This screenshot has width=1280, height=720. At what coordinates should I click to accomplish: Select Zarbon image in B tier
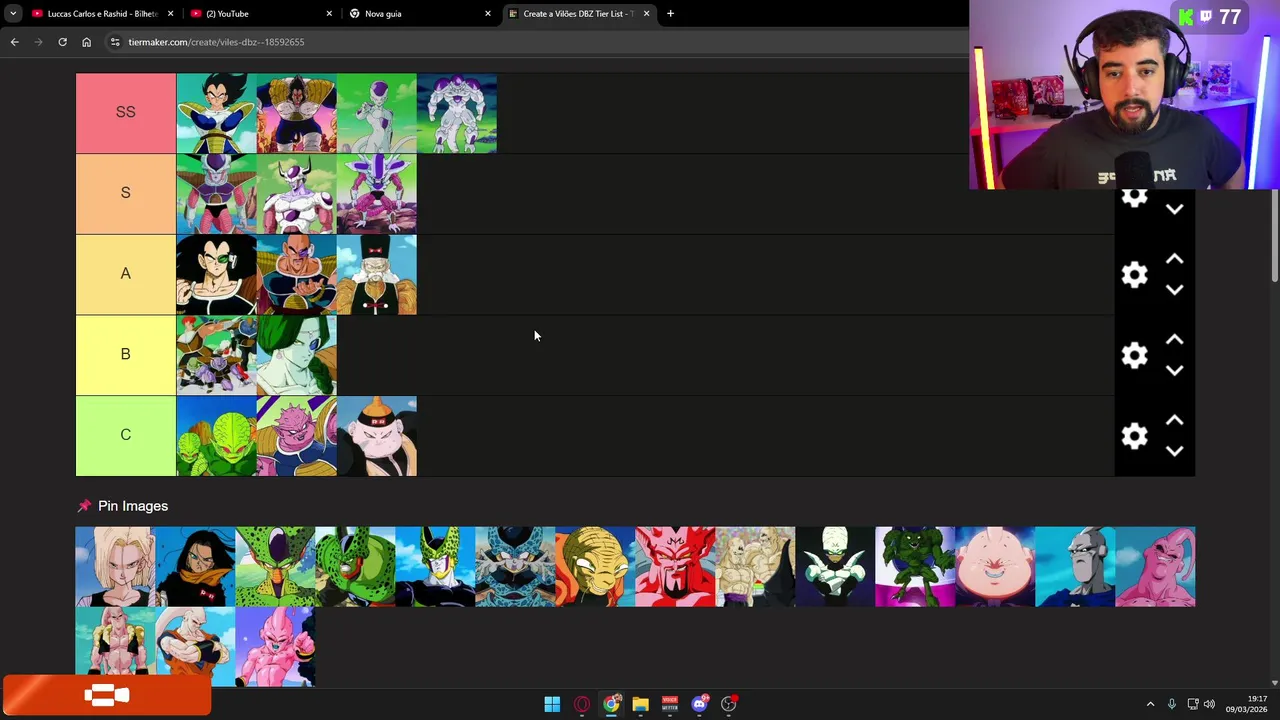(x=296, y=356)
